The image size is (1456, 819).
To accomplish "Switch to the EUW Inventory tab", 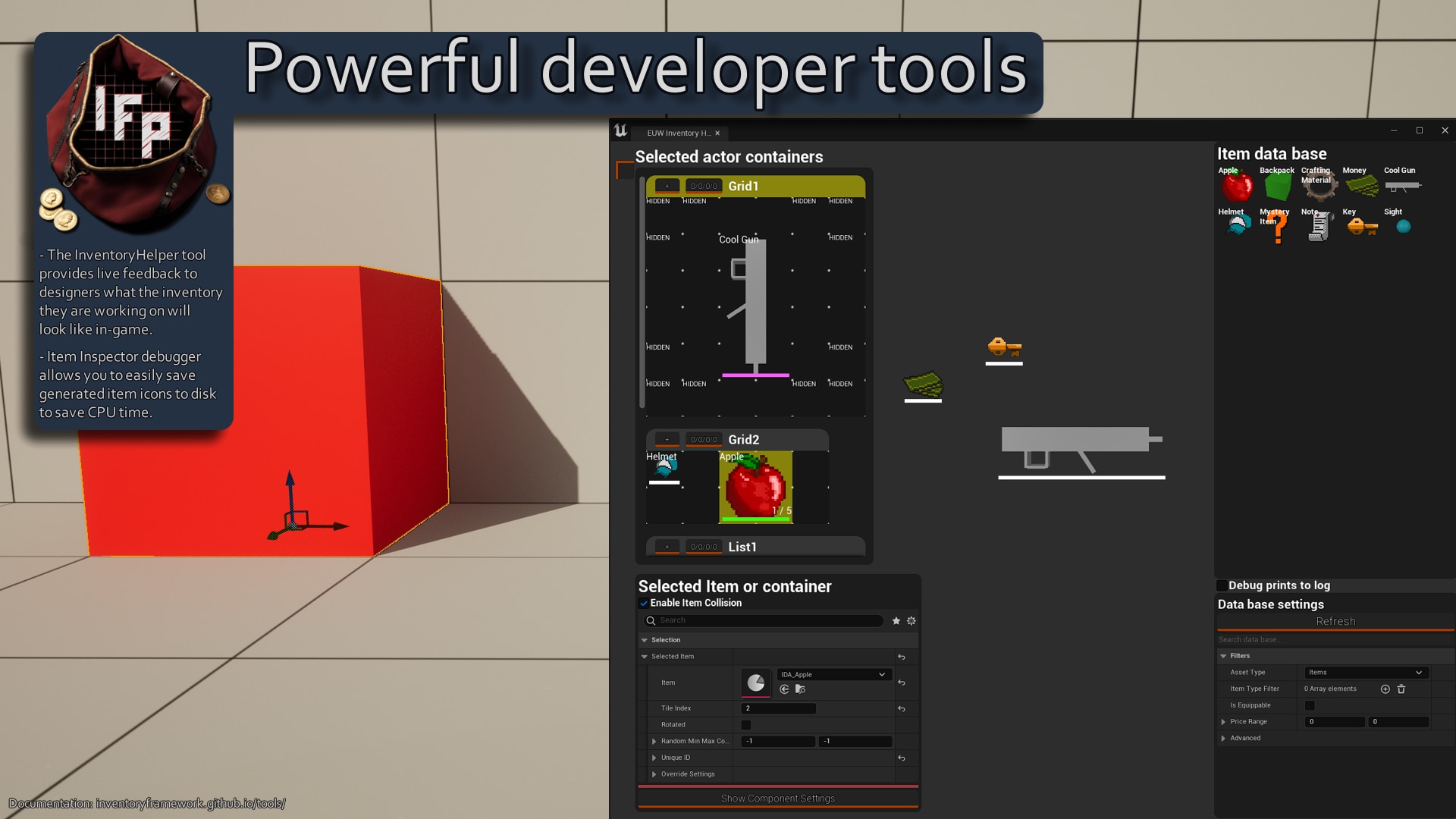I will [679, 133].
